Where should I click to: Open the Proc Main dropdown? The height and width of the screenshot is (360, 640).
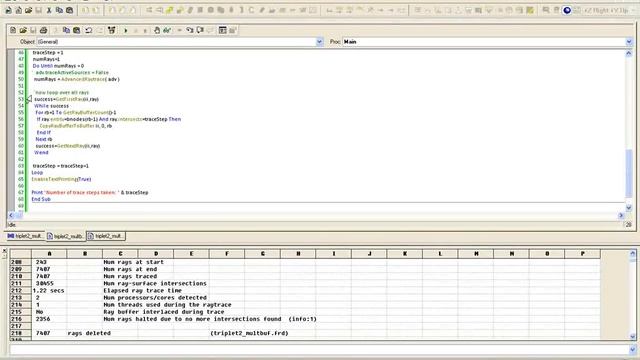click(629, 42)
